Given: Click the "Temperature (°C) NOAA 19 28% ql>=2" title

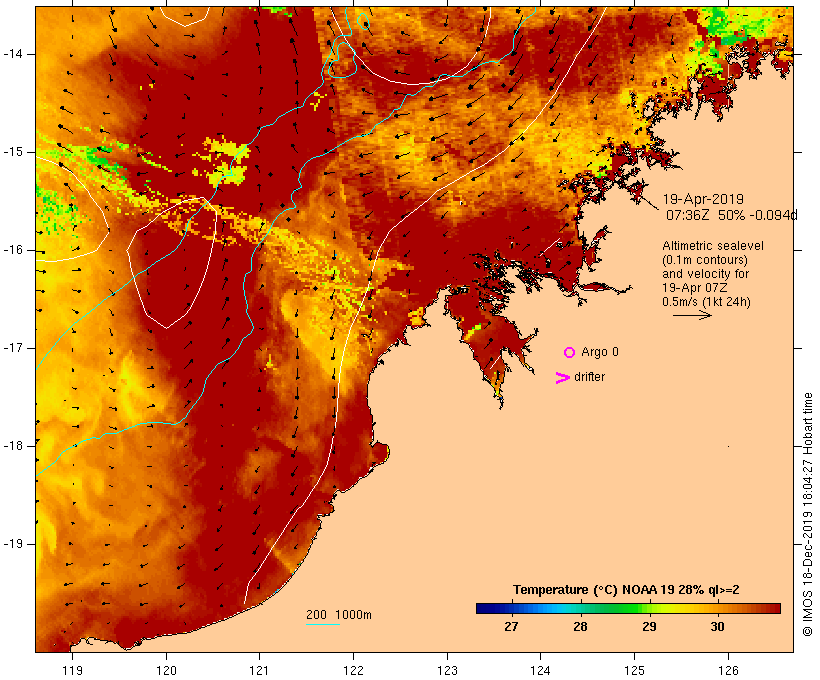Looking at the screenshot, I should [x=626, y=590].
